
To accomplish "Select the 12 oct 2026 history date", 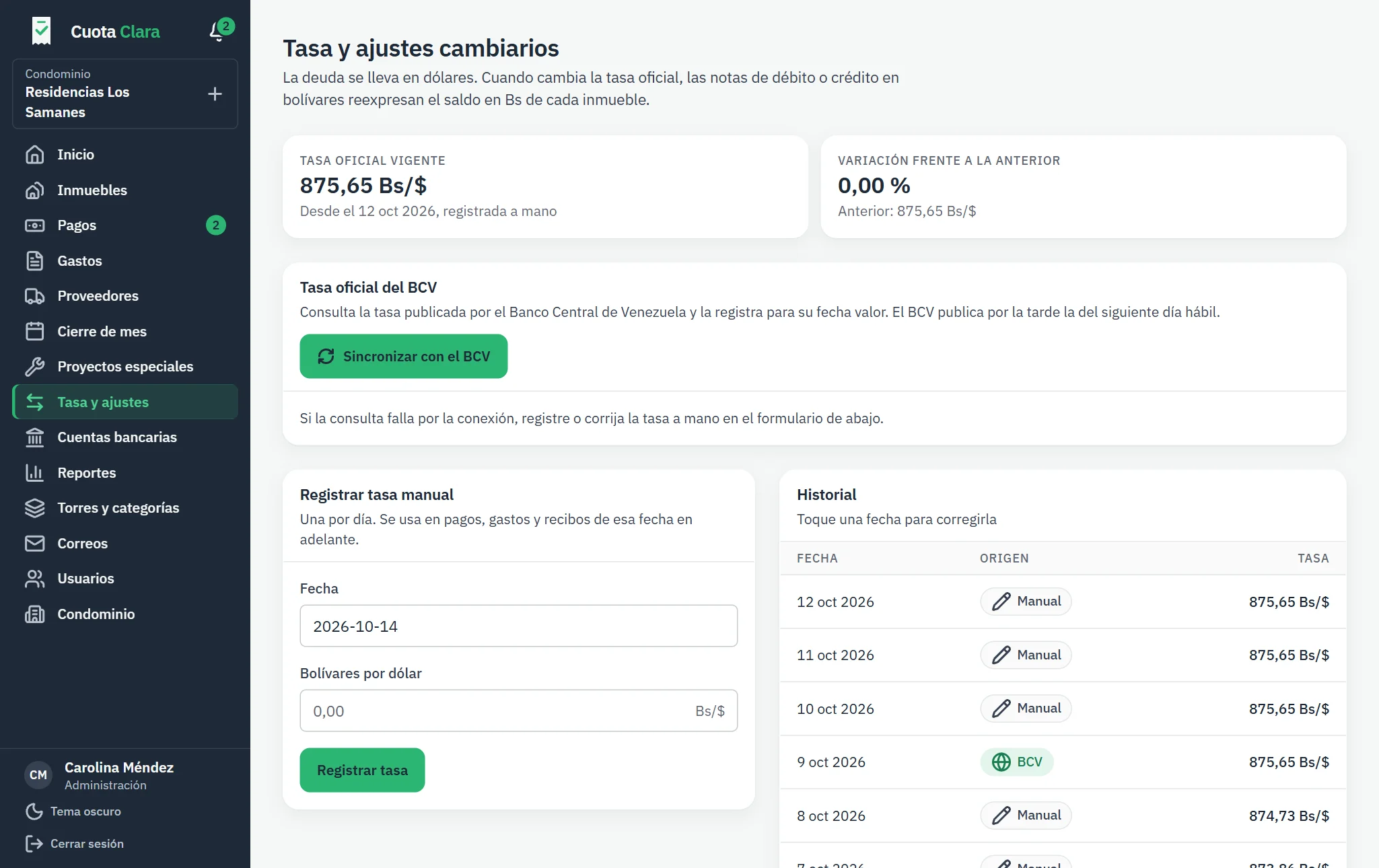I will (835, 602).
